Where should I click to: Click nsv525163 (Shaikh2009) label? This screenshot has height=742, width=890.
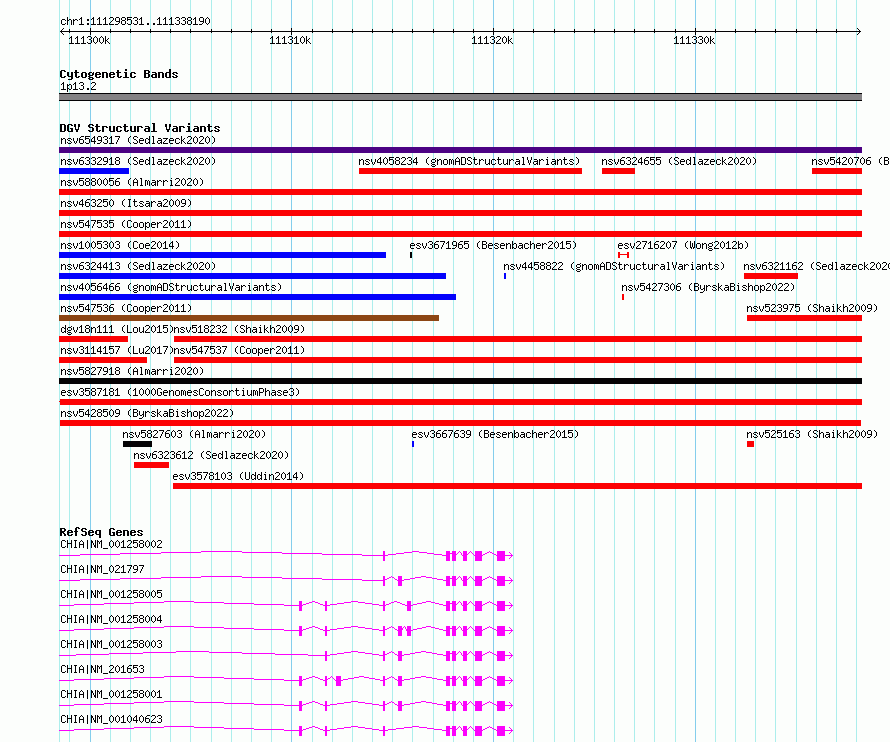(x=812, y=434)
